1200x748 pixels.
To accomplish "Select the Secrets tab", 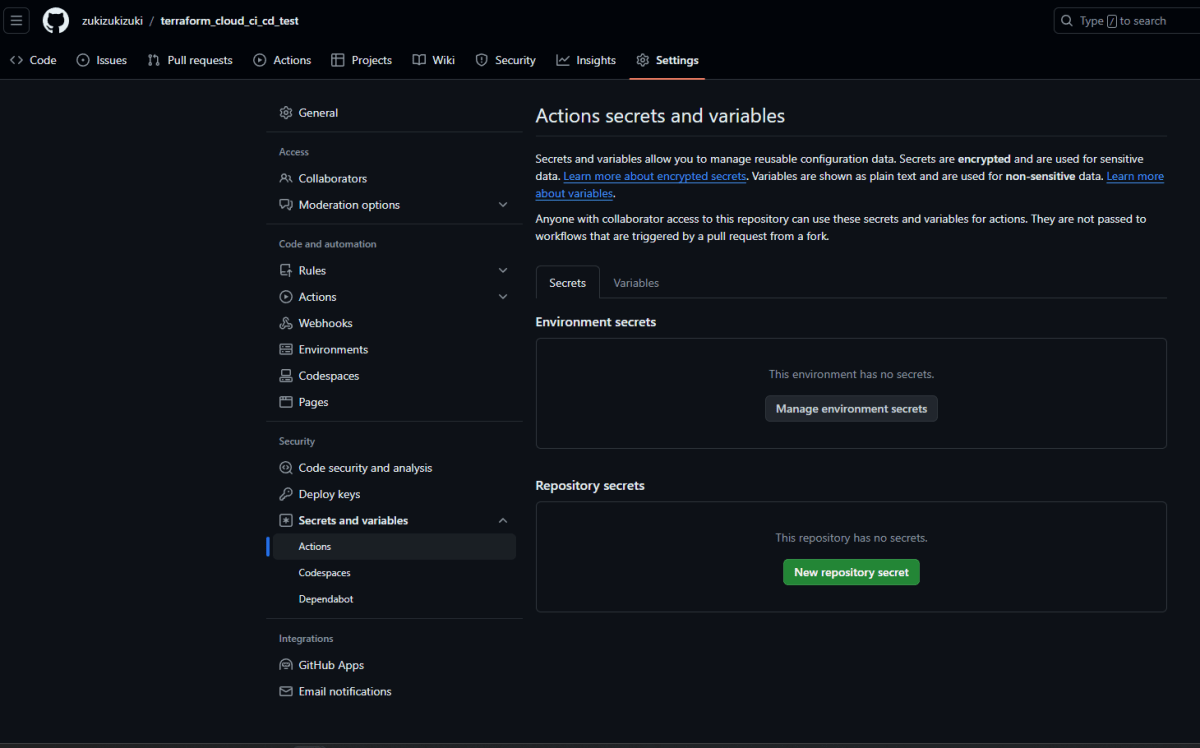I will pos(567,283).
